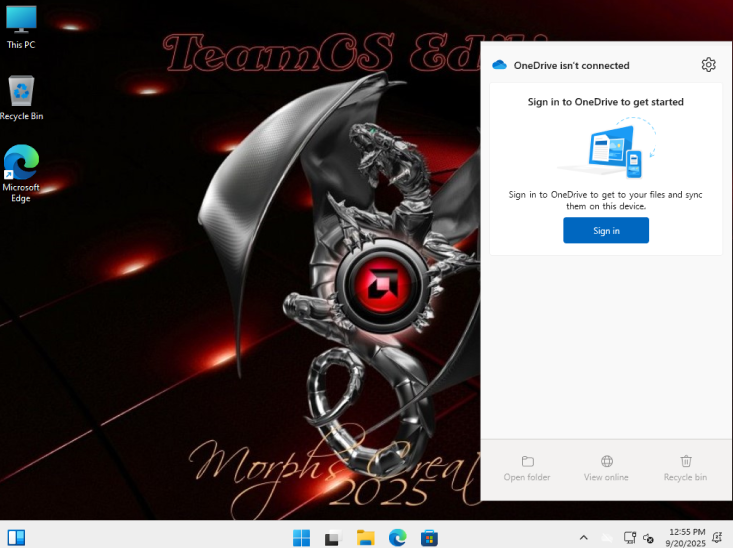Click the OneDrive tray cloud icon
Image resolution: width=733 pixels, height=548 pixels.
[x=607, y=538]
